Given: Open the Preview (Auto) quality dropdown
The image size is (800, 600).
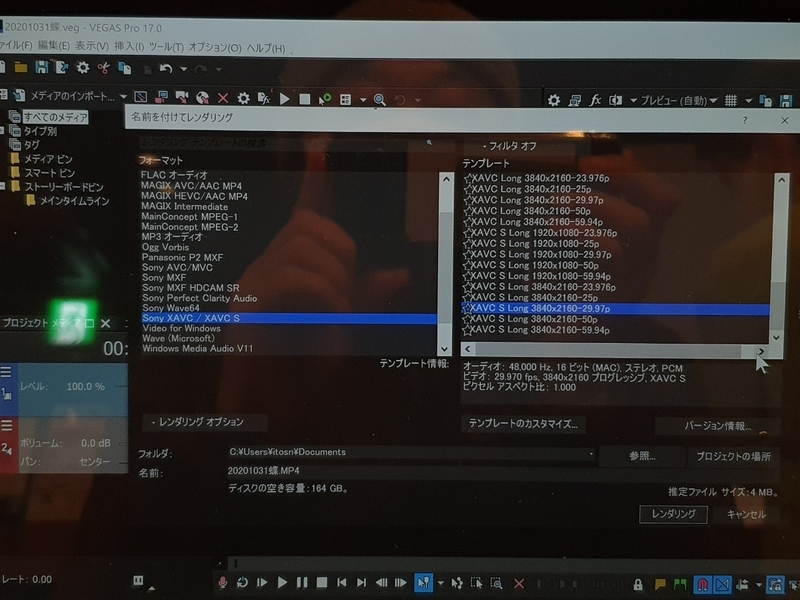Looking at the screenshot, I should click(679, 101).
